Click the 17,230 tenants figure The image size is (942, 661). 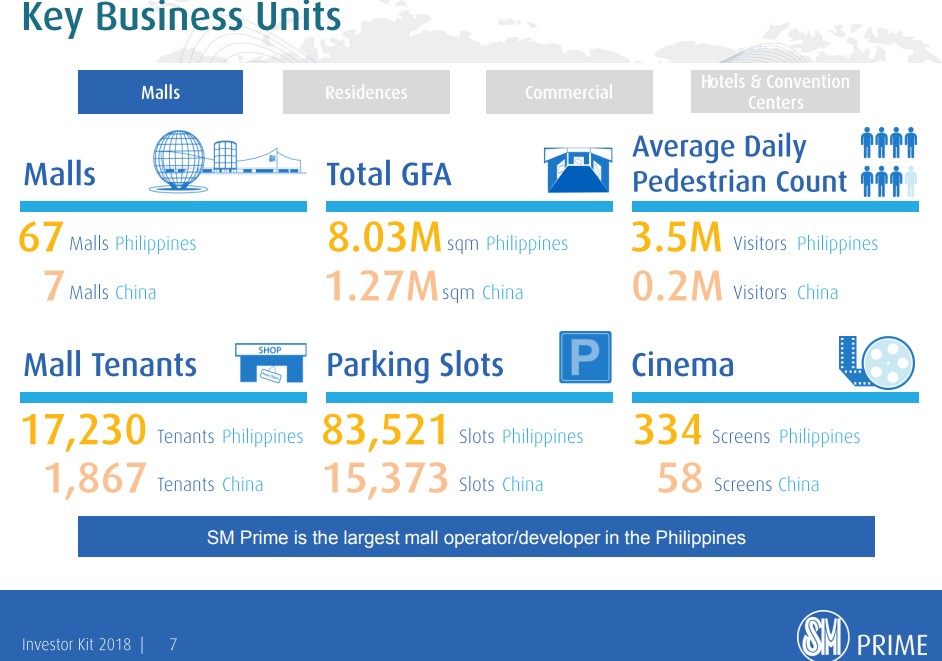84,430
